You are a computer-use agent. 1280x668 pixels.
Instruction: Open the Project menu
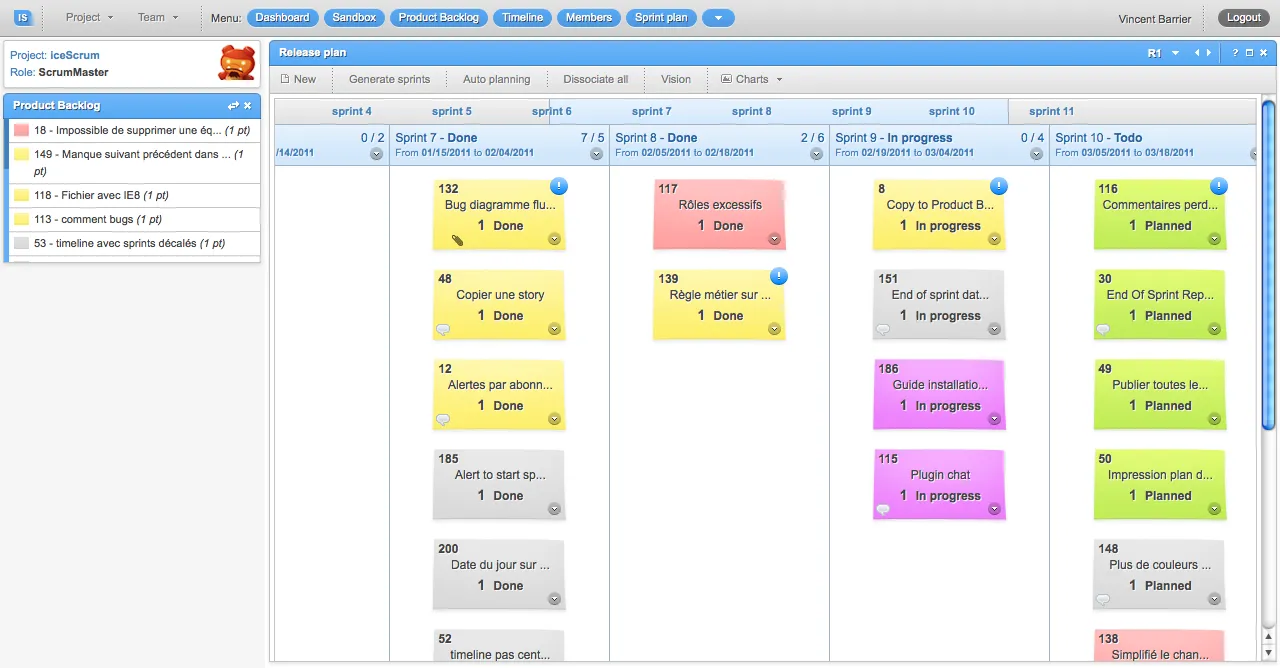pos(89,17)
